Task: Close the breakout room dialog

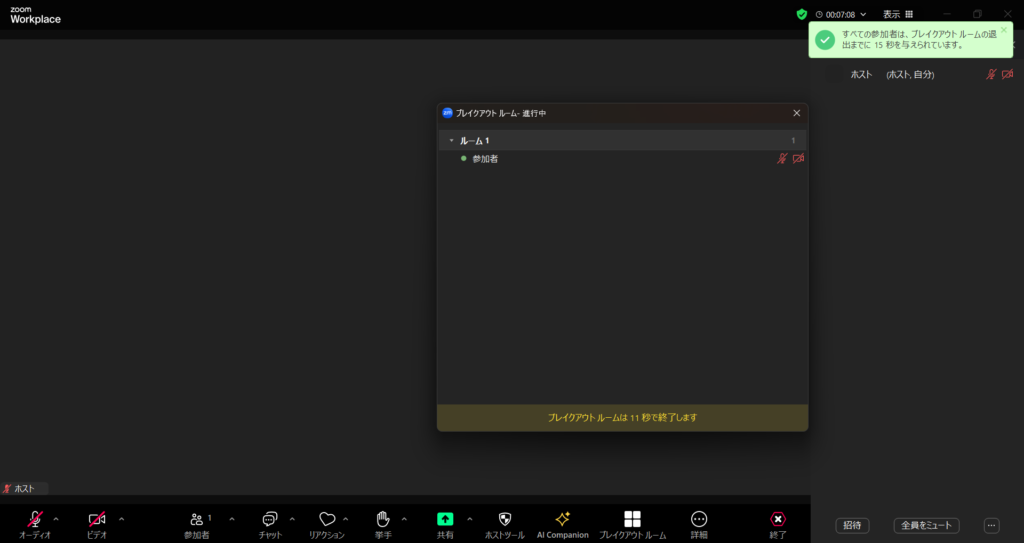Action: pos(796,113)
